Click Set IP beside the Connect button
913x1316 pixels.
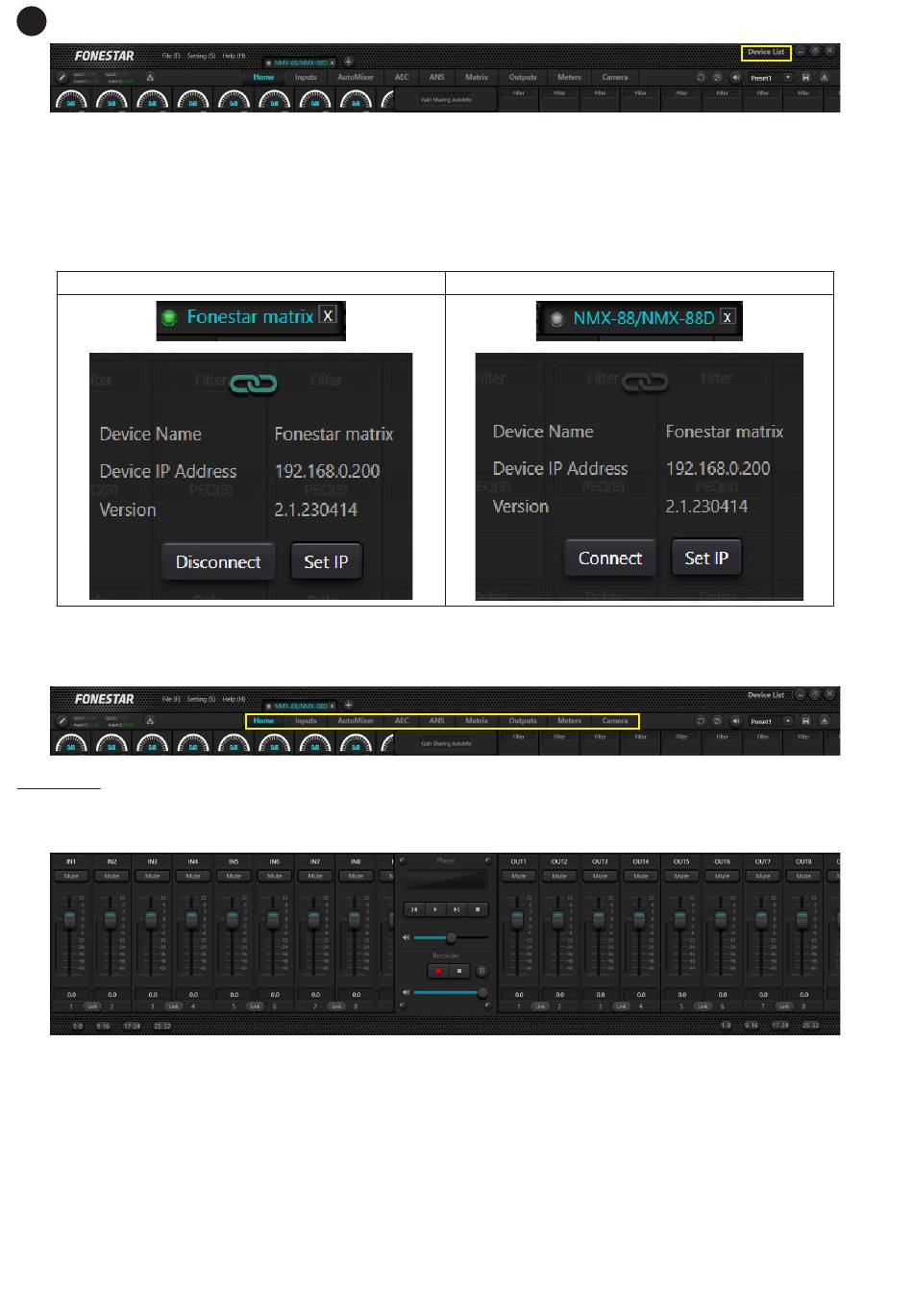coord(706,559)
